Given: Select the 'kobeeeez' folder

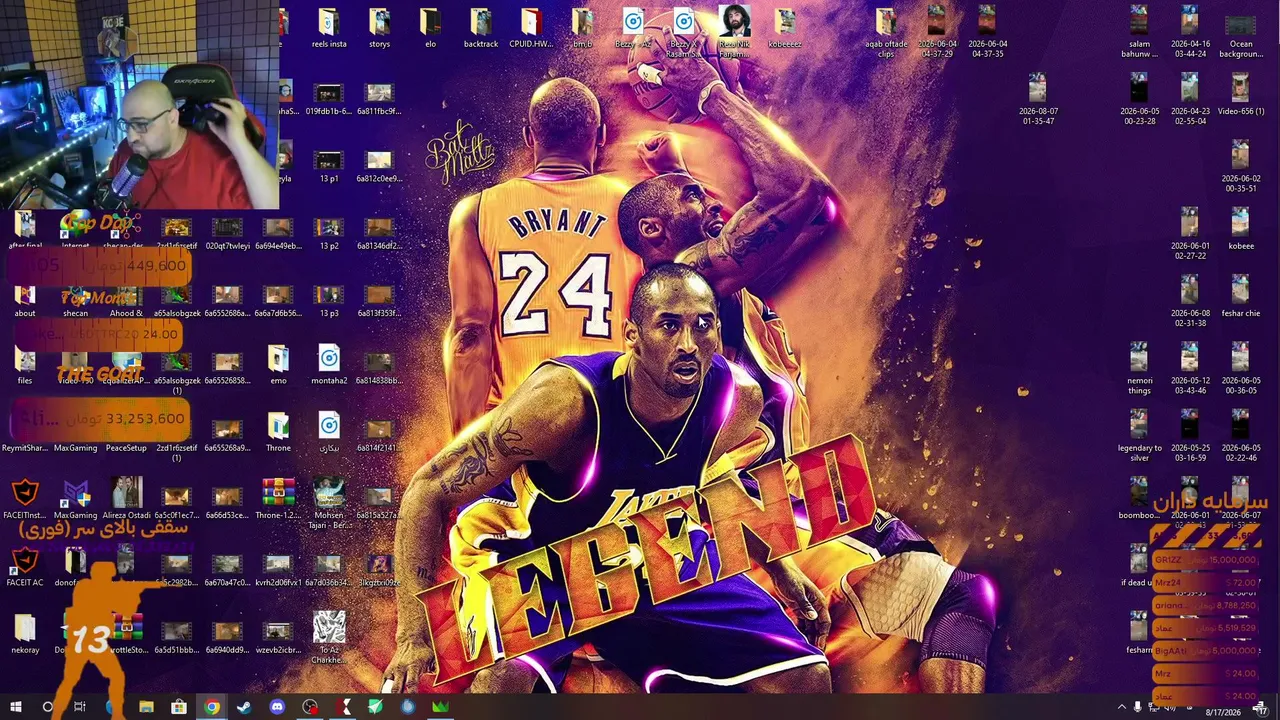Looking at the screenshot, I should 785,29.
